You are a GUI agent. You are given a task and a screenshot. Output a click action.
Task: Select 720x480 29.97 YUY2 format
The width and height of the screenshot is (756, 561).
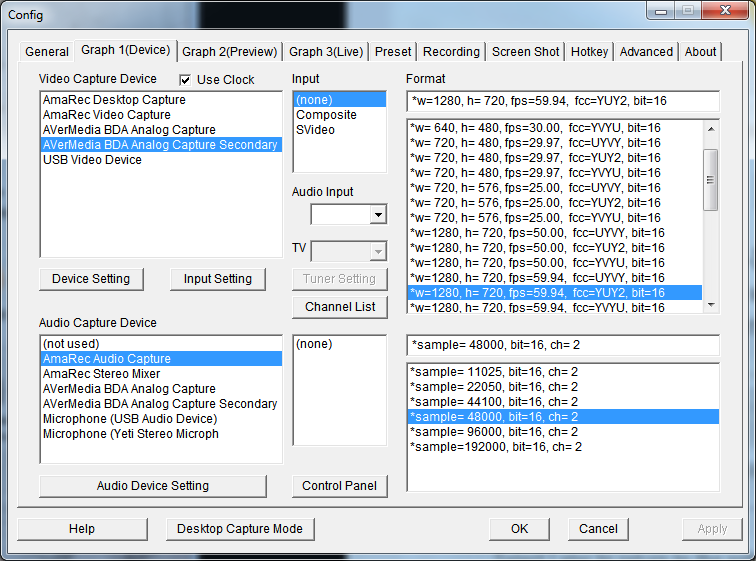tap(555, 158)
